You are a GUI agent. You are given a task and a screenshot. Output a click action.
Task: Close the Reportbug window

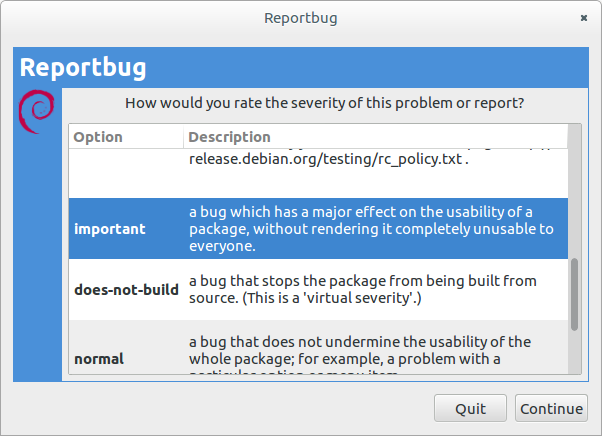tap(583, 18)
